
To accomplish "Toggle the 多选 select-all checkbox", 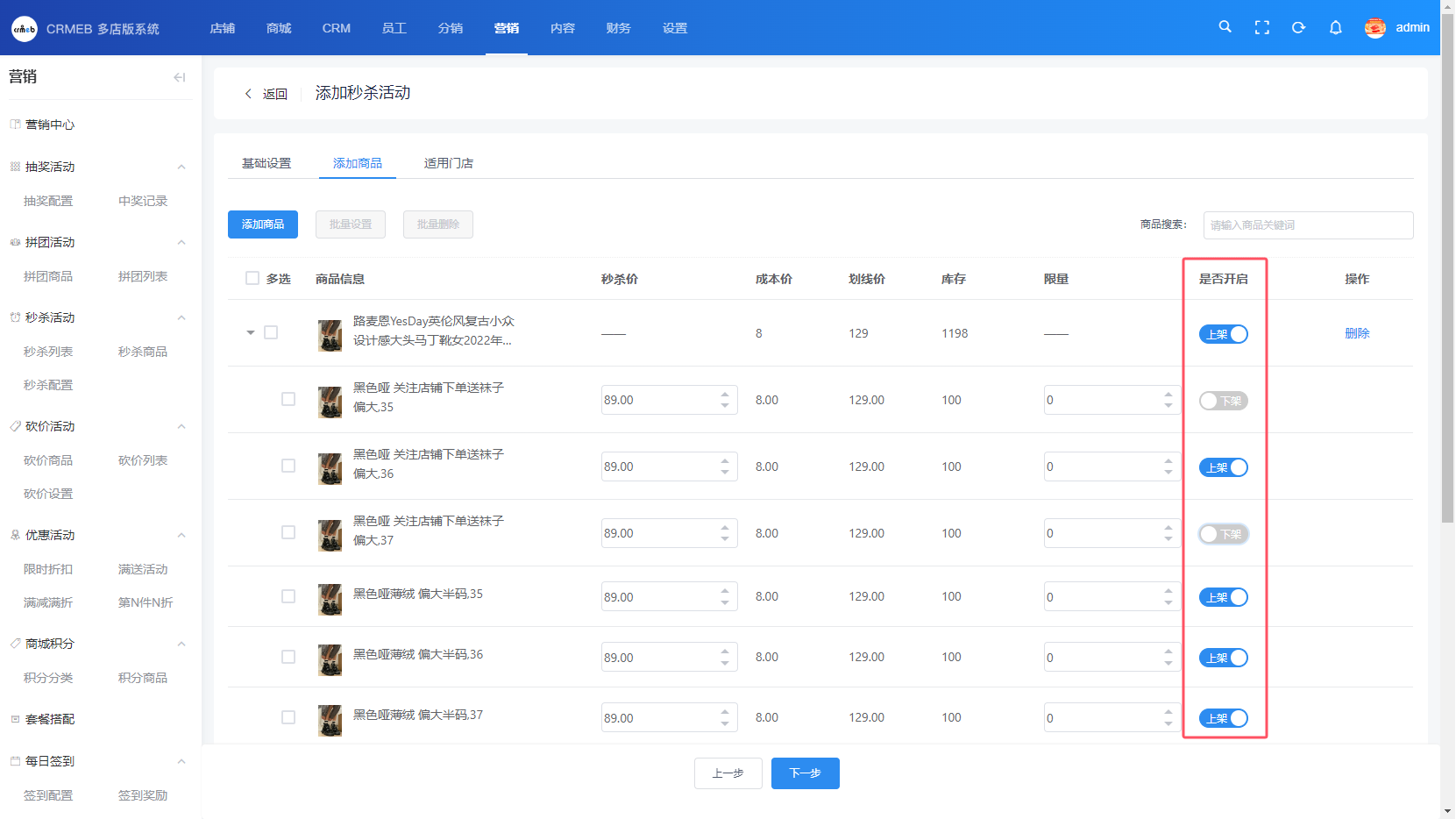I will click(x=252, y=278).
